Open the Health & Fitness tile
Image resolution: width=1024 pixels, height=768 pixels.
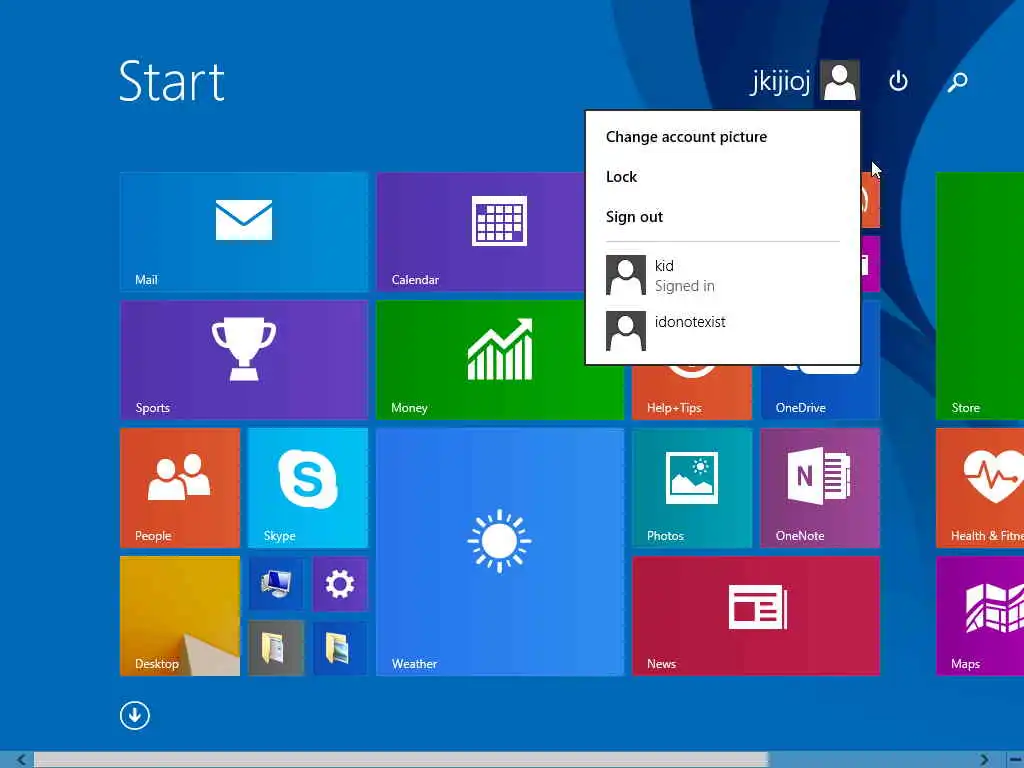pos(980,487)
